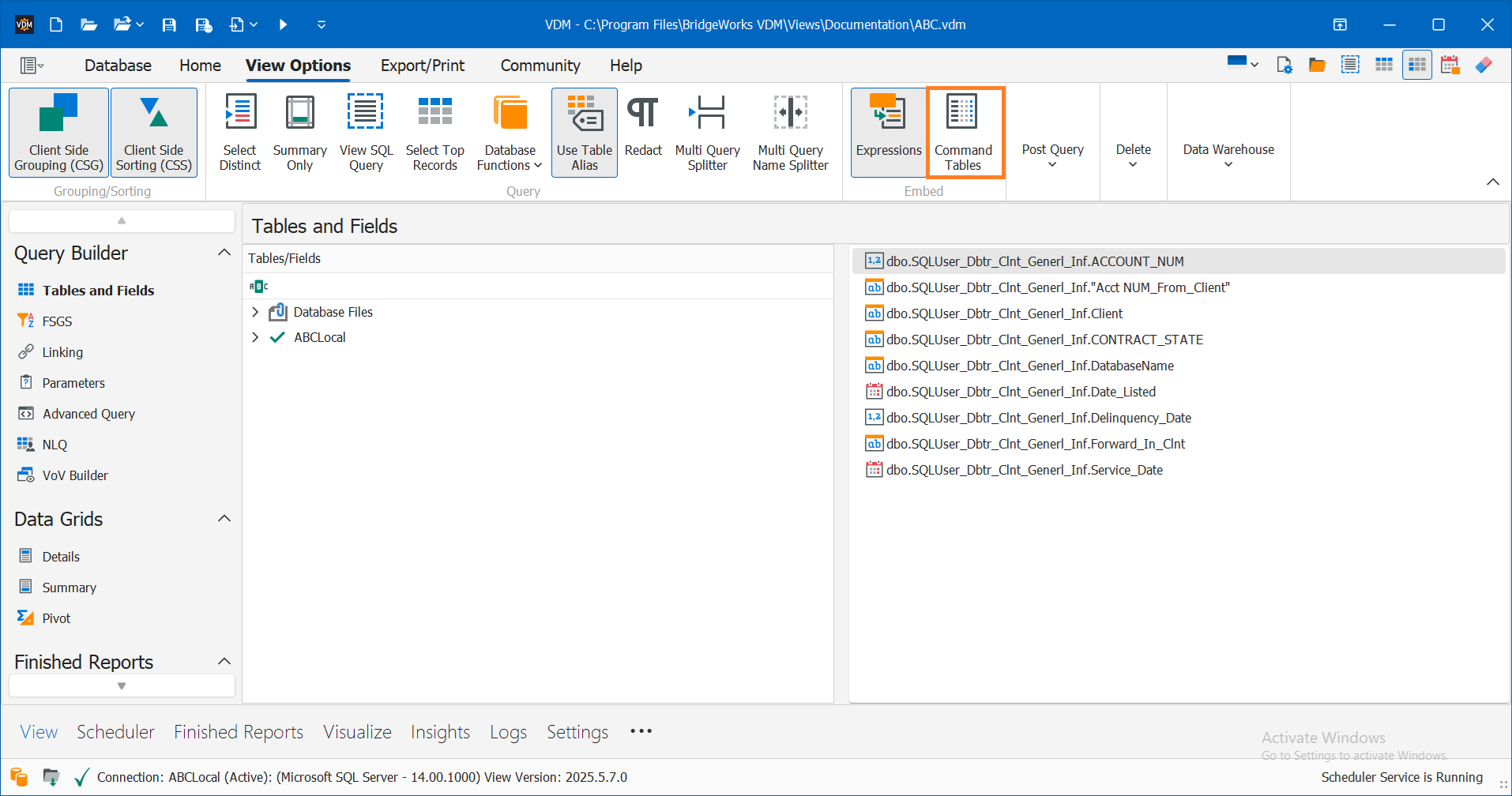Toggle Select Distinct for the query
The height and width of the screenshot is (796, 1512).
(239, 132)
